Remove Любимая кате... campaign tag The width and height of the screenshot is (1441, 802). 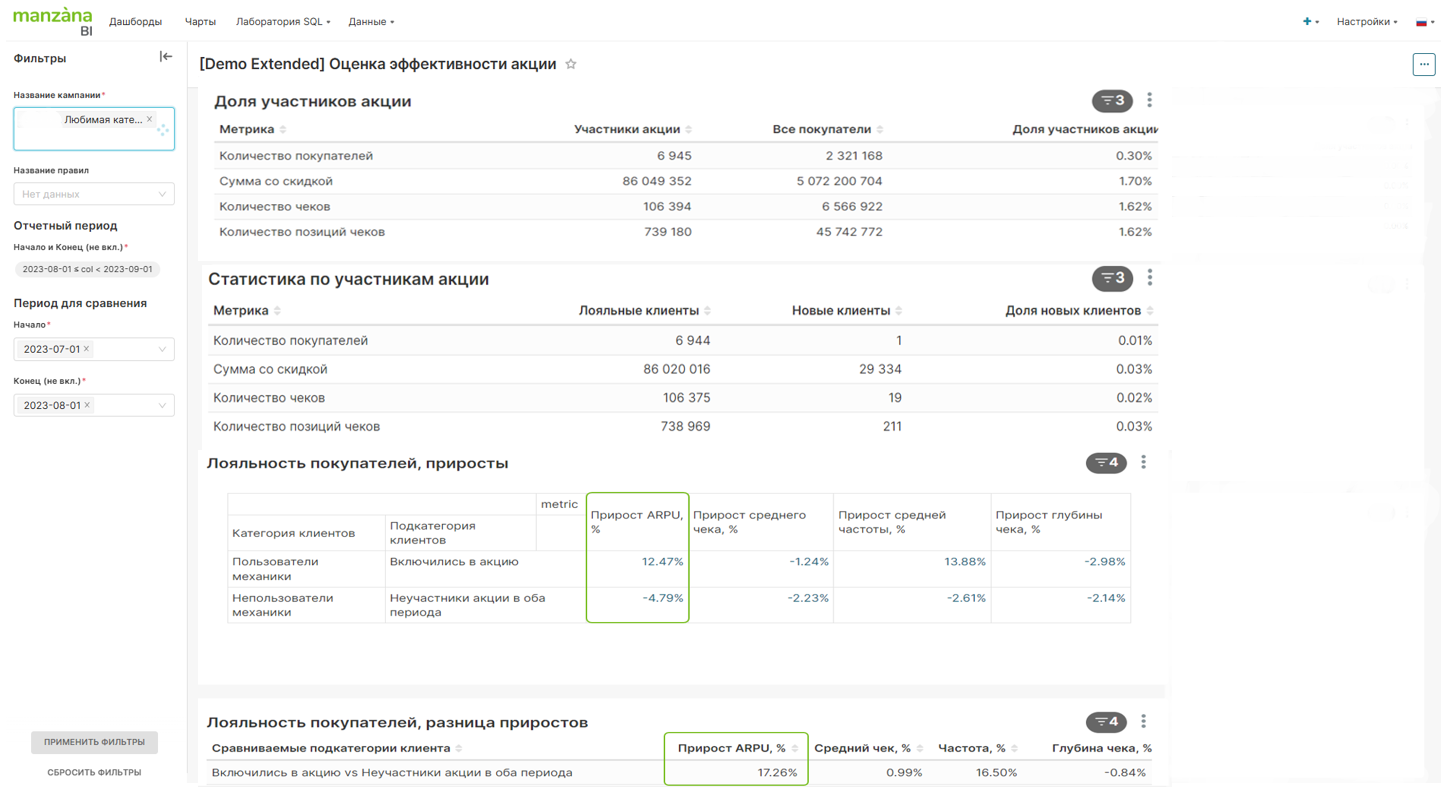point(150,119)
